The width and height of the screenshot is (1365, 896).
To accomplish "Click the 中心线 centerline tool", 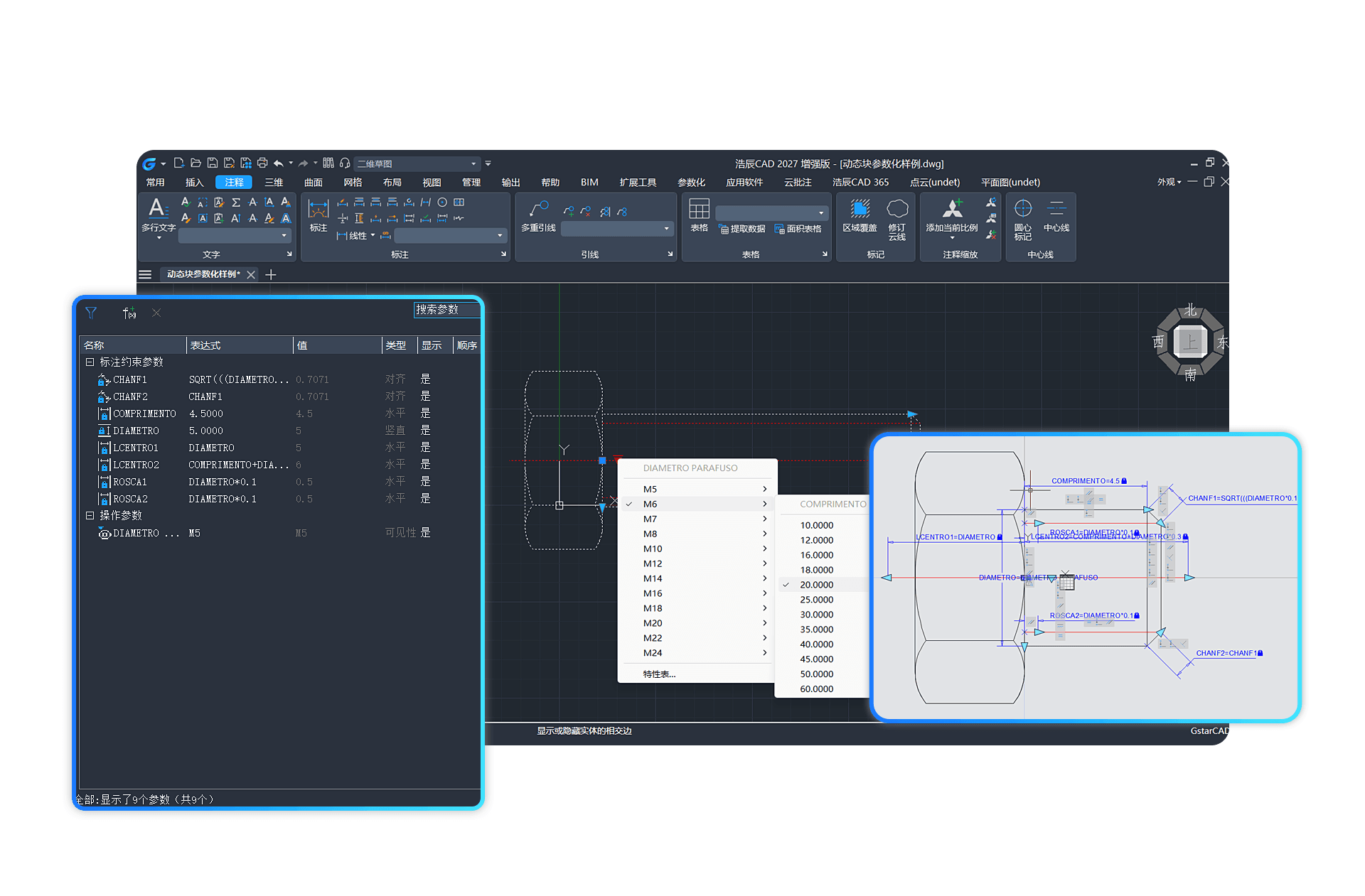I will pos(1056,215).
